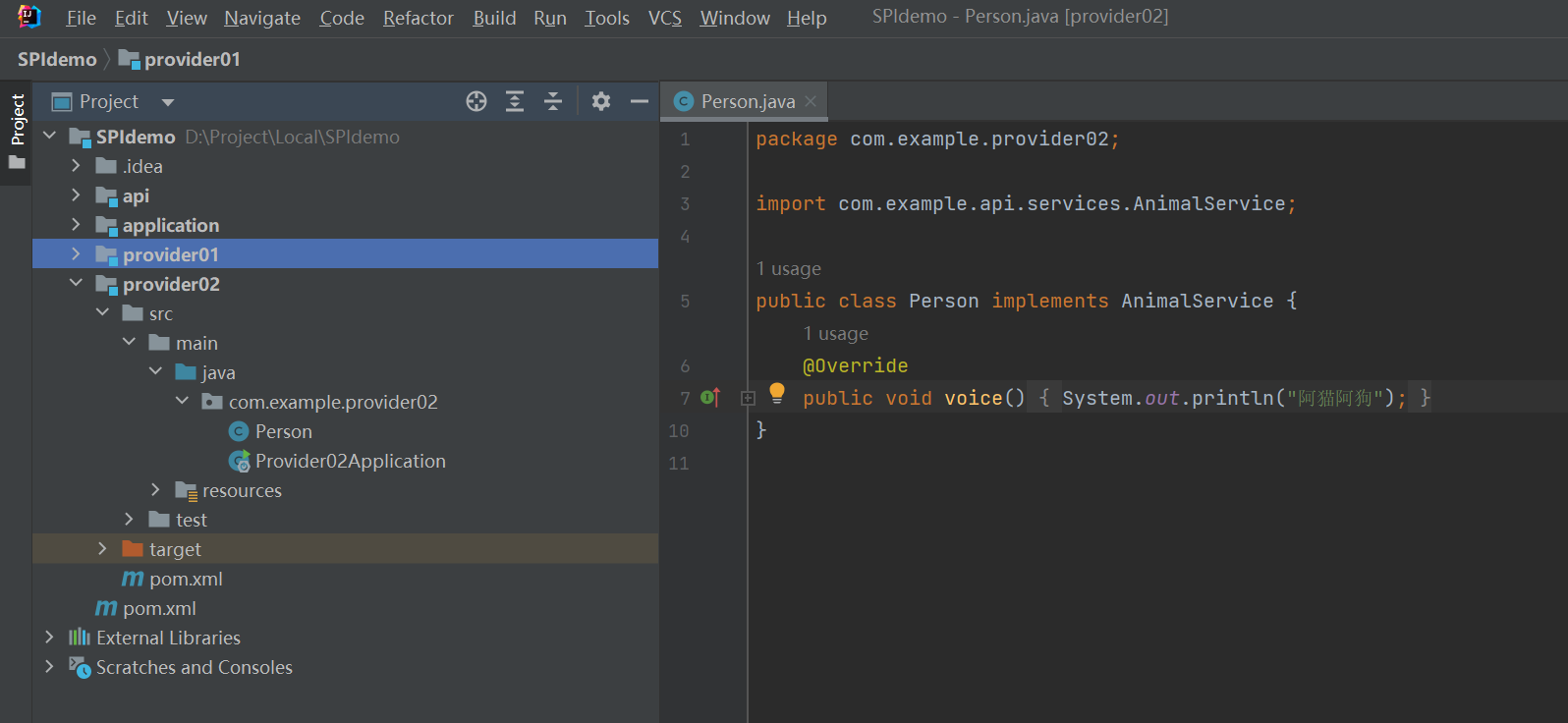Open the Tools menu
Viewport: 1568px width, 723px height.
(x=607, y=18)
